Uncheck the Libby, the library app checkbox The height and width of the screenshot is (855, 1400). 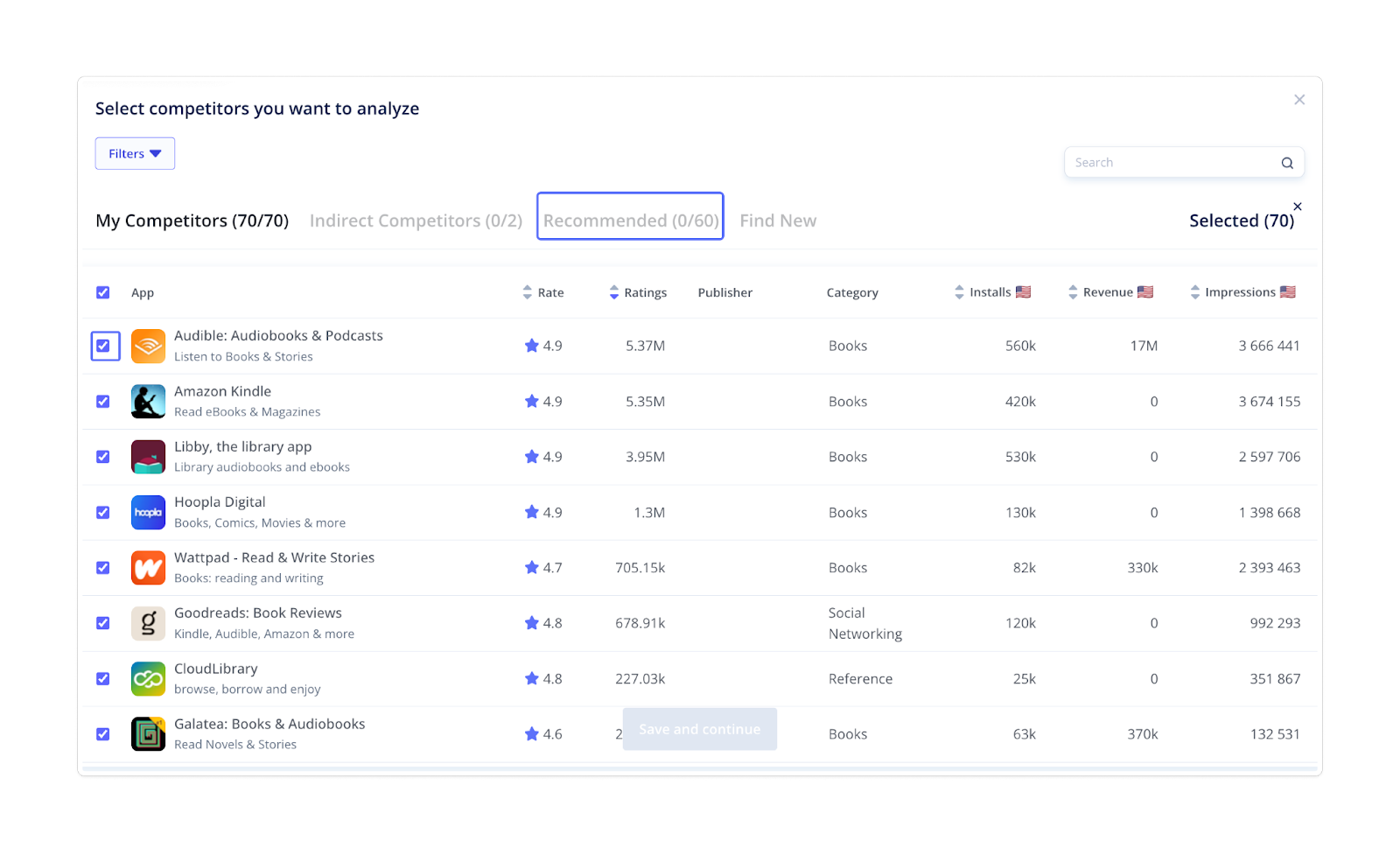103,457
